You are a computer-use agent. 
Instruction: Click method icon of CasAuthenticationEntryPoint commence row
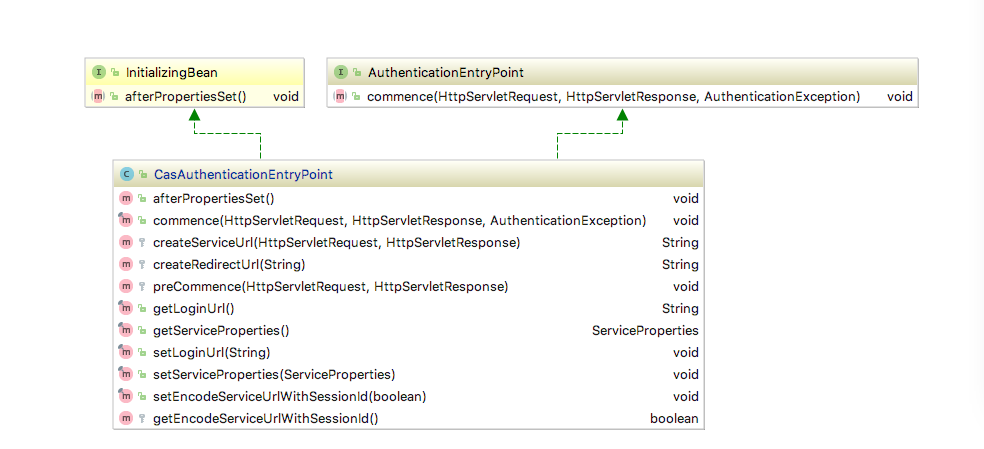click(126, 220)
